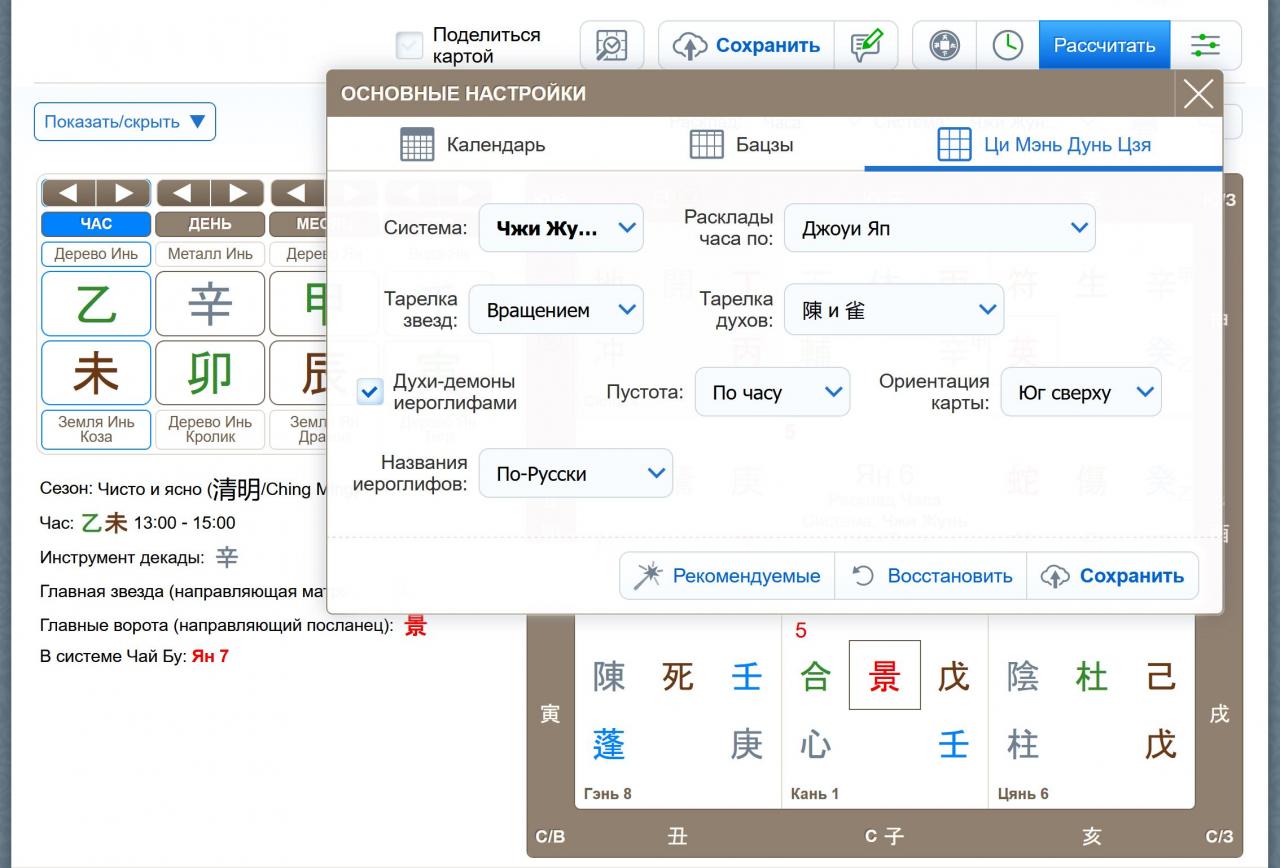The image size is (1280, 868).
Task: Click Рекомендуемые magic wand button
Action: pyautogui.click(x=727, y=576)
